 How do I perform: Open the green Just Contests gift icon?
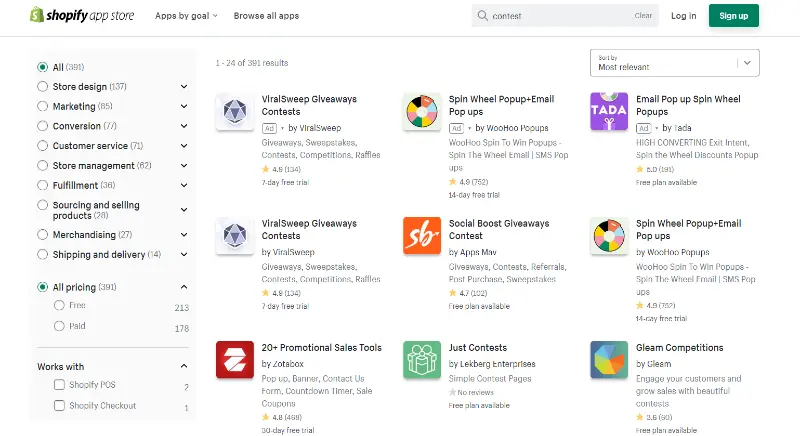[422, 360]
